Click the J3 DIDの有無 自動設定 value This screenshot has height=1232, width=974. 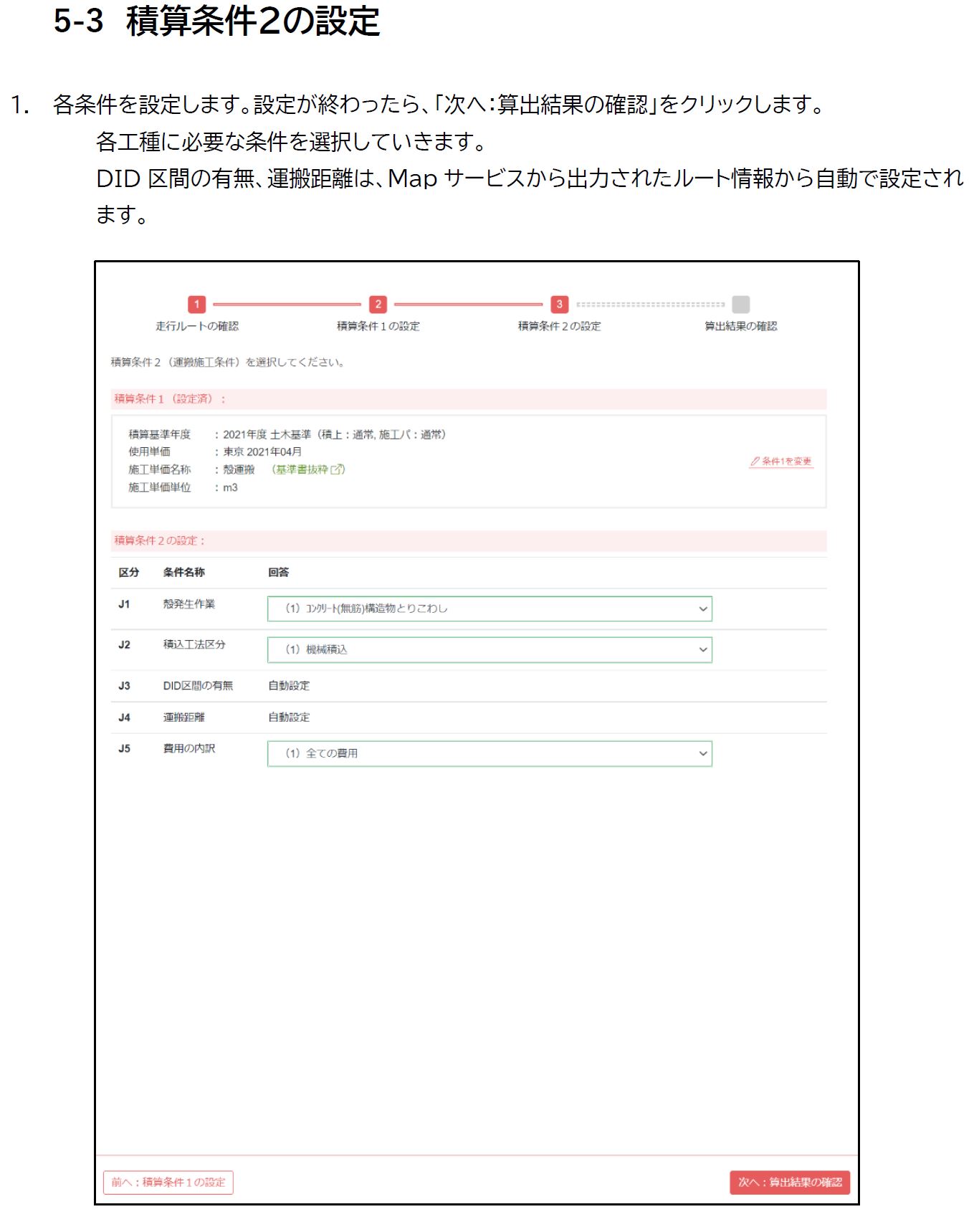pos(289,686)
